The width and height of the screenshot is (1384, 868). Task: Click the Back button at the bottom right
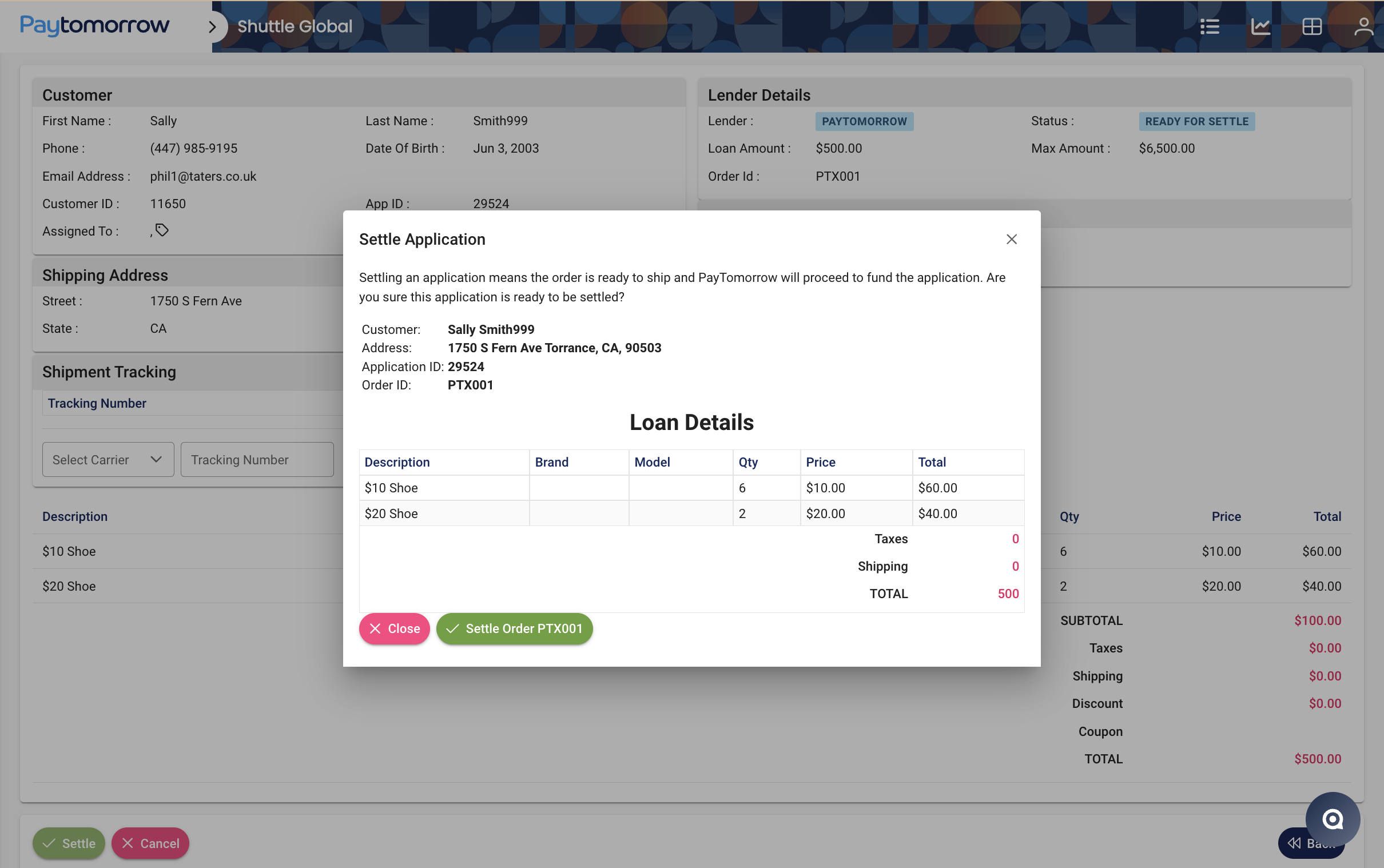pyautogui.click(x=1311, y=843)
